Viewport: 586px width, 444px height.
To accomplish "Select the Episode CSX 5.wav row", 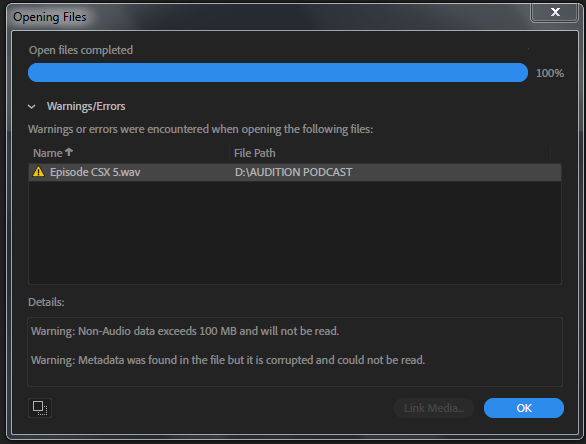I will [x=295, y=172].
